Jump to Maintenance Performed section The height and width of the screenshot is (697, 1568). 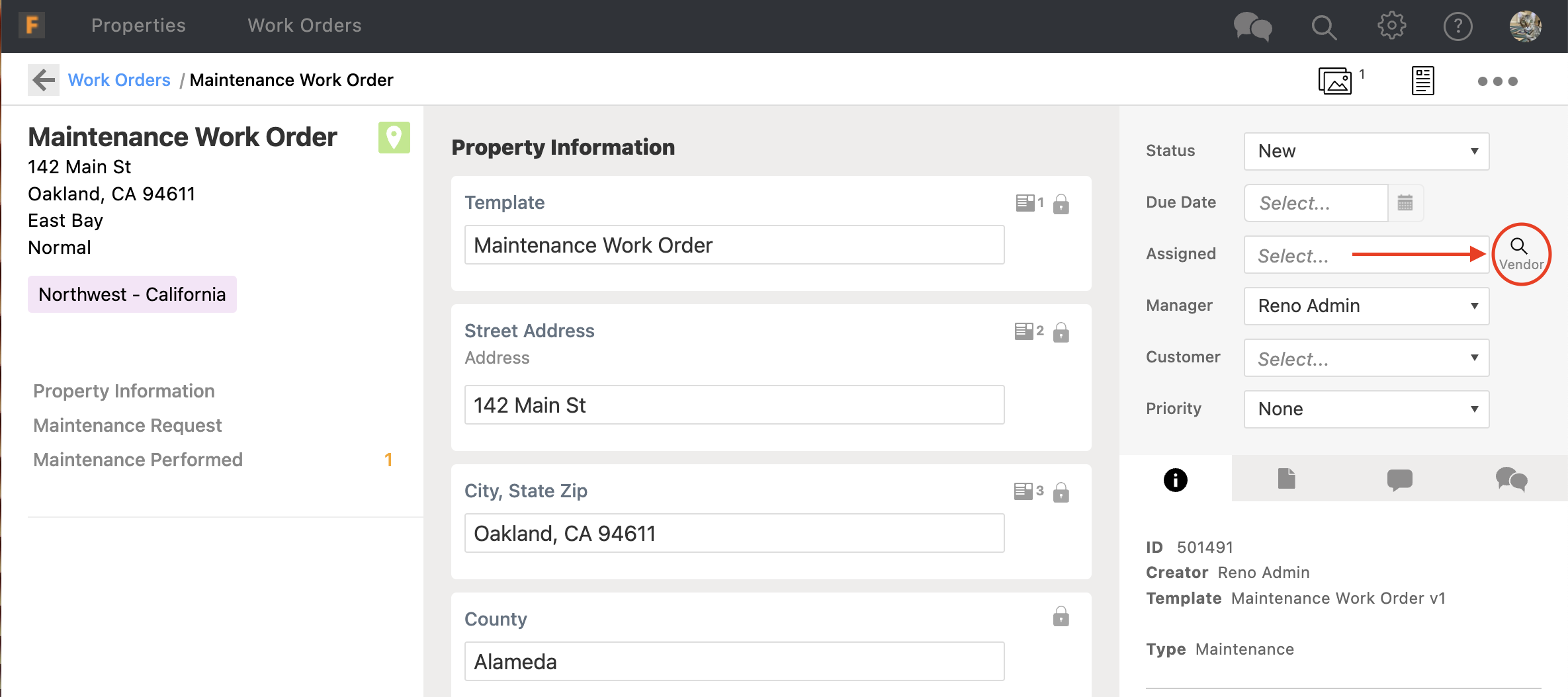pyautogui.click(x=138, y=460)
